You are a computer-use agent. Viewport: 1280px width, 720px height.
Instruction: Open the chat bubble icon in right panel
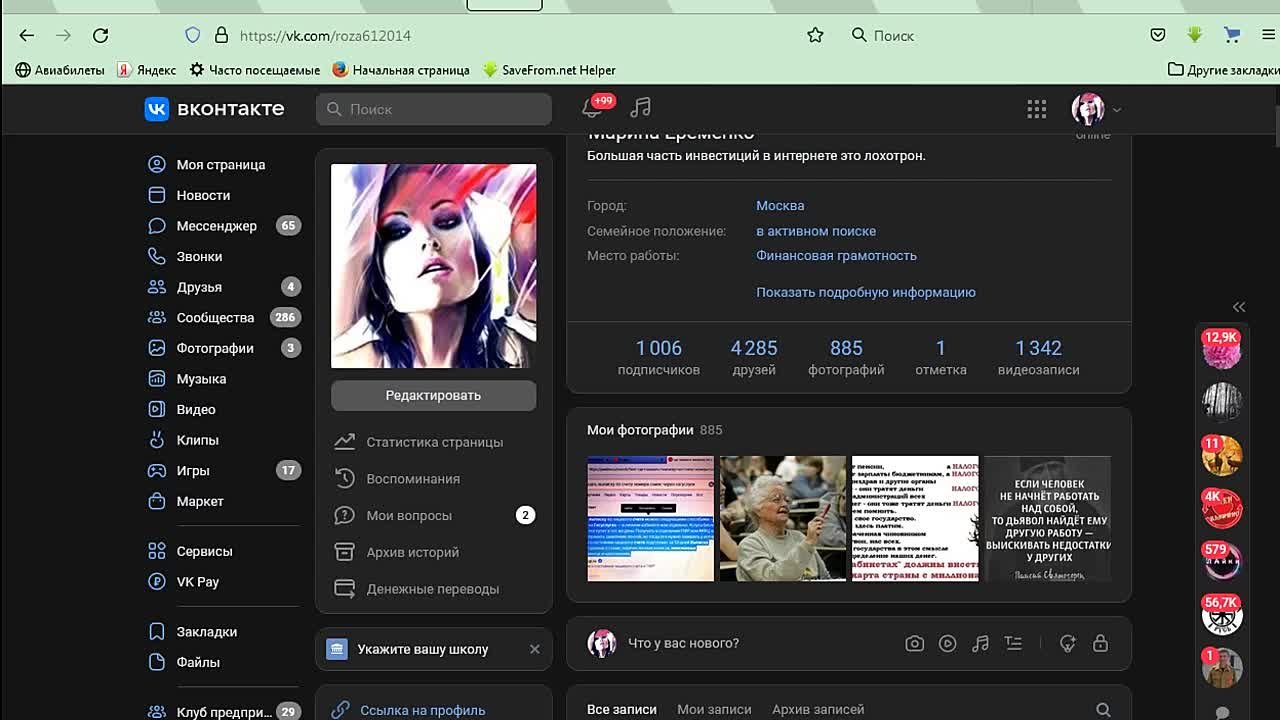[x=1222, y=712]
